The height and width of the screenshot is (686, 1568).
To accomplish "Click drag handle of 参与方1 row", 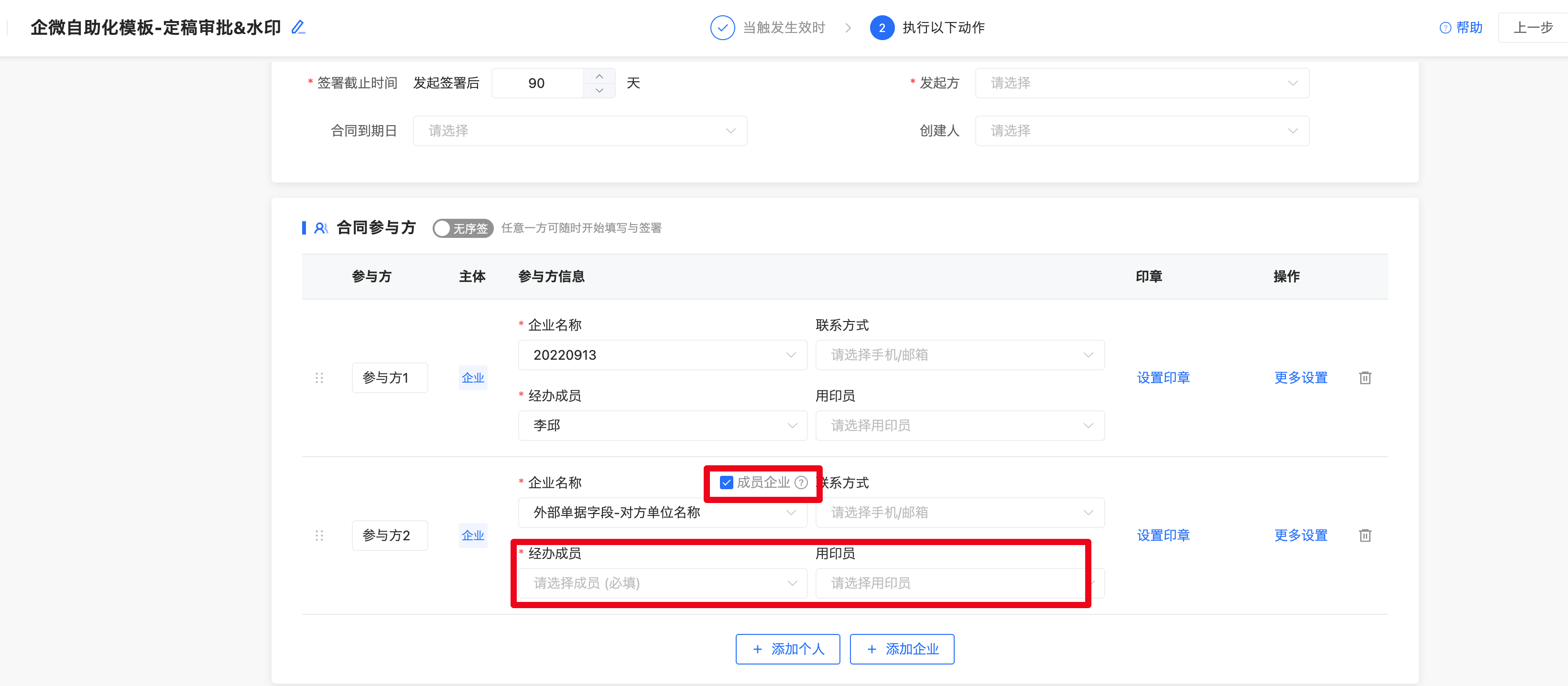I will (319, 378).
